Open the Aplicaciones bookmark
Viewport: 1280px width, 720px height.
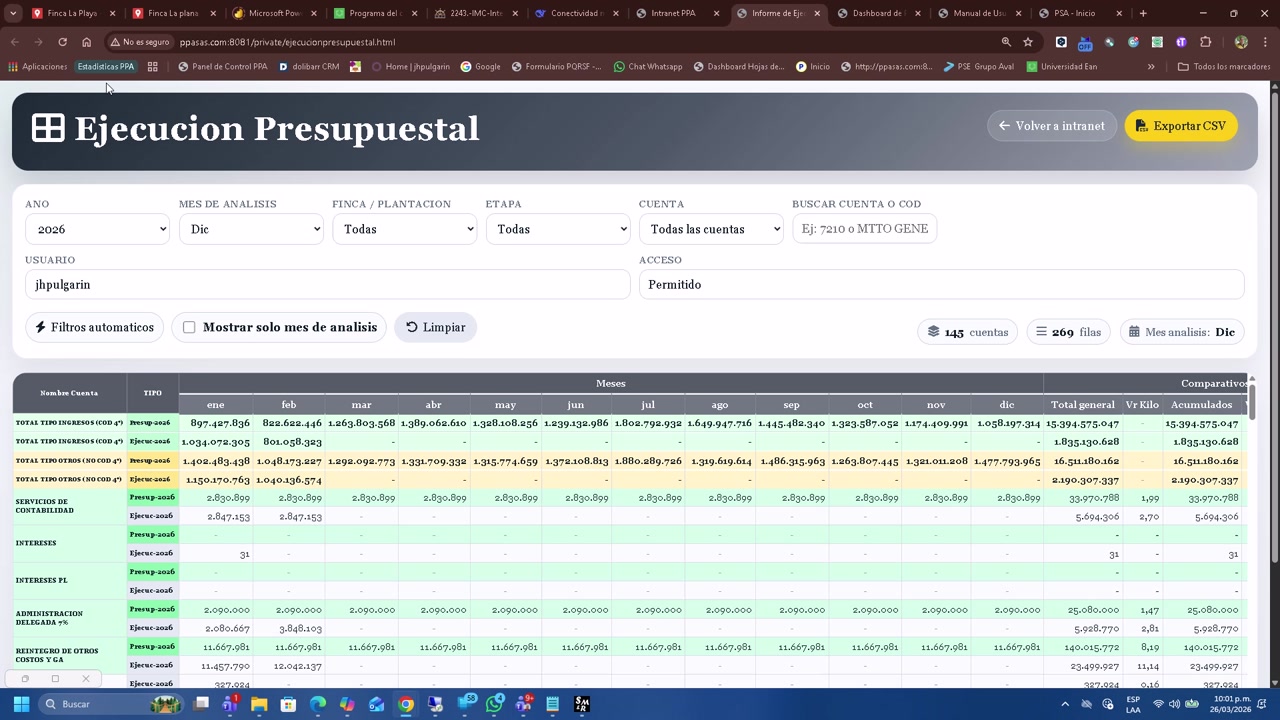(x=37, y=67)
